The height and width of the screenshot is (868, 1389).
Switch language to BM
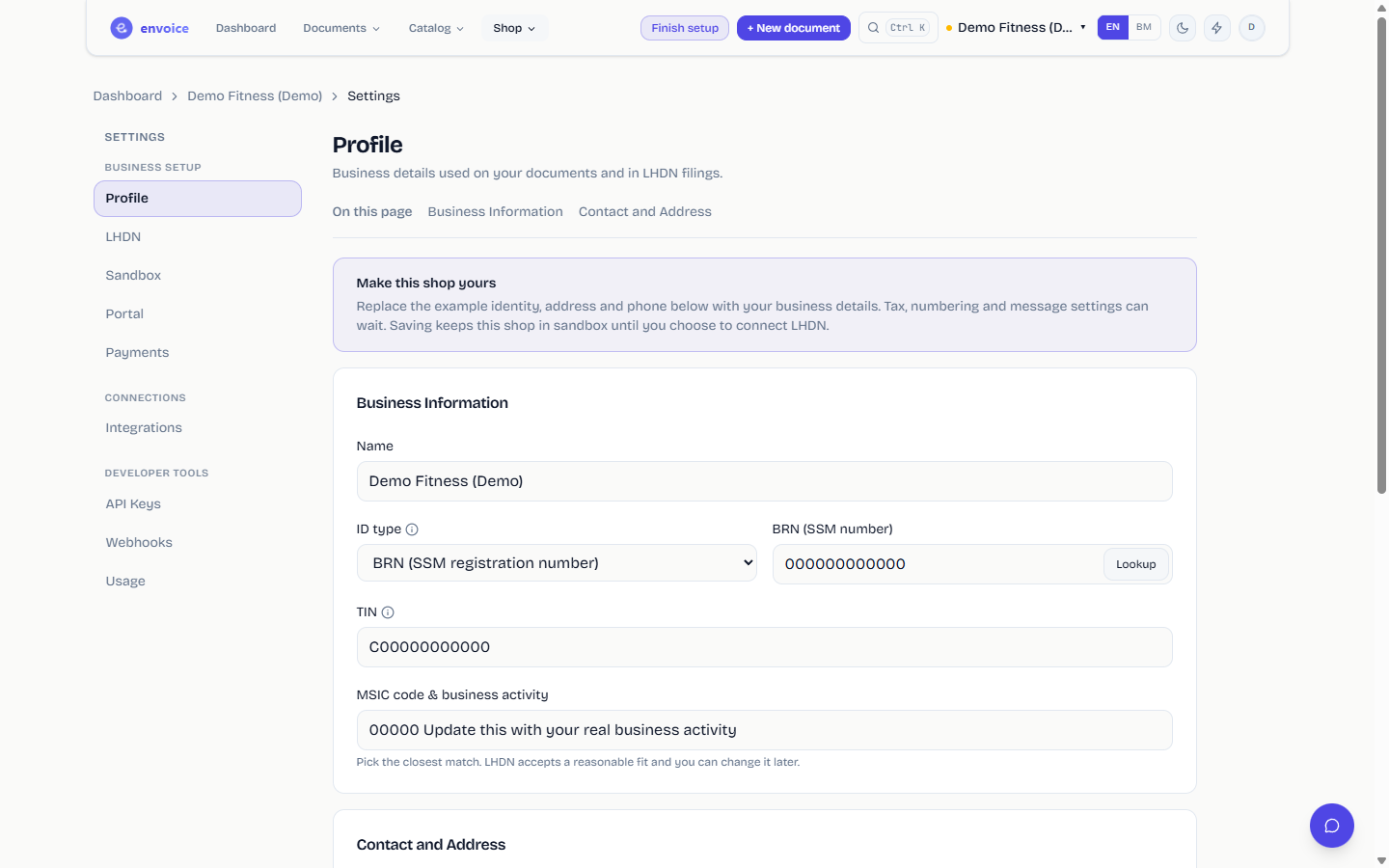tap(1144, 27)
